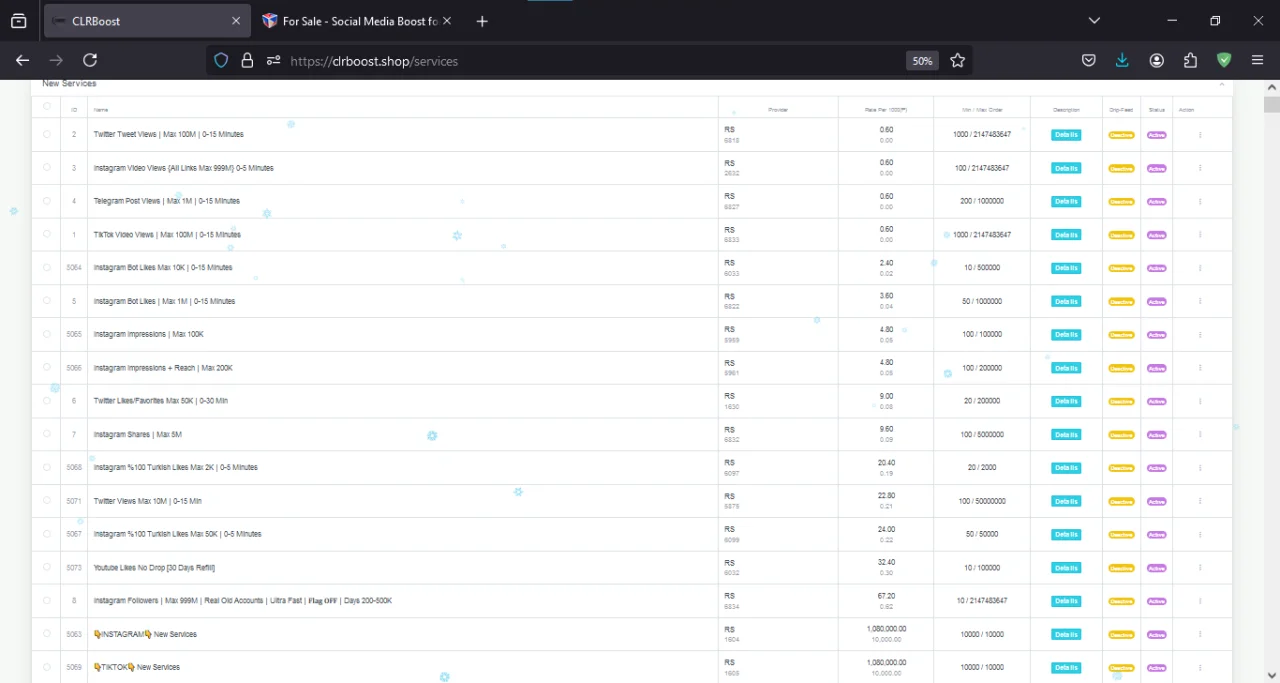1280x683 pixels.
Task: Click the address bar URL field
Action: (x=590, y=61)
